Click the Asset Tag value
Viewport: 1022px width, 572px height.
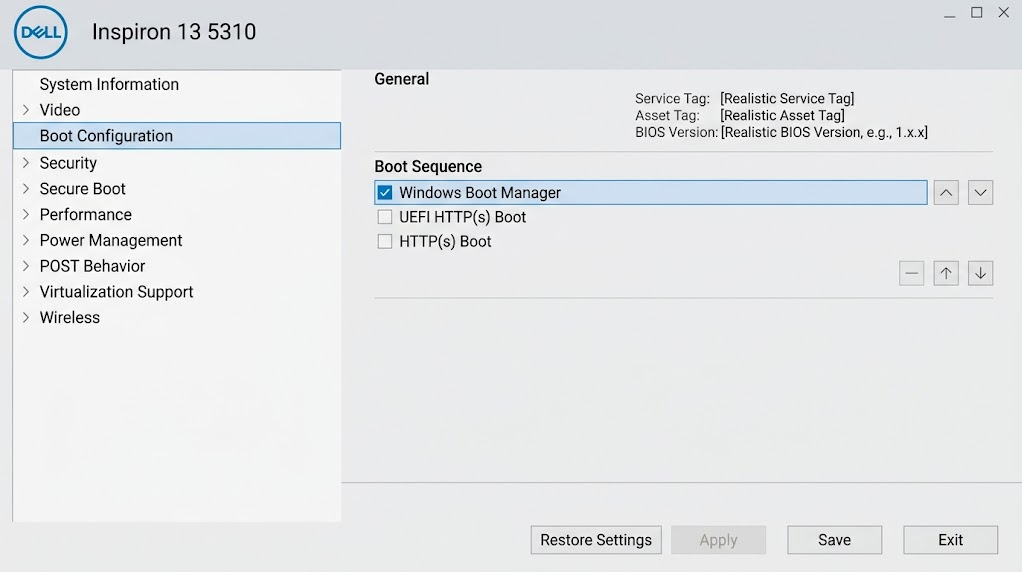(x=782, y=115)
